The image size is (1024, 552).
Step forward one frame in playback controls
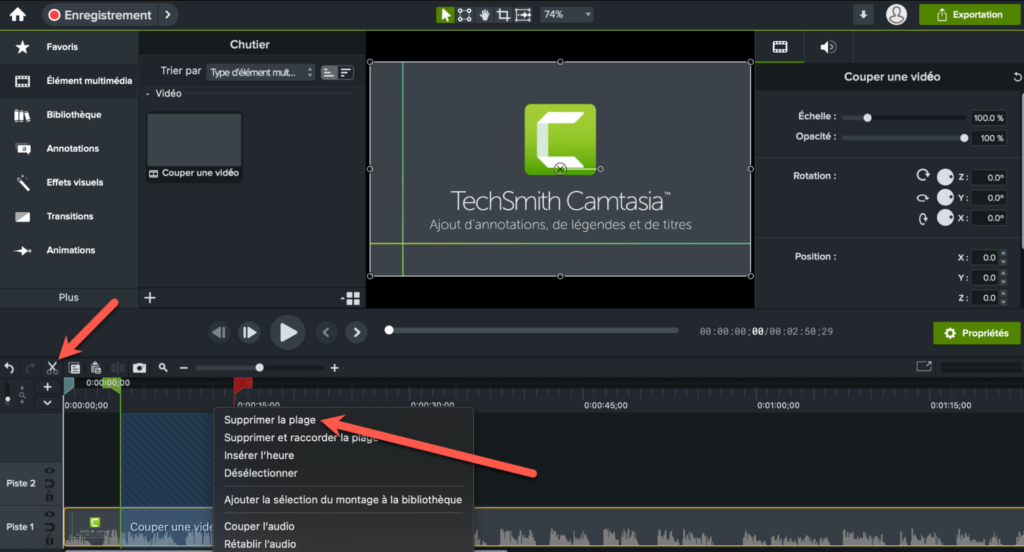(x=249, y=333)
